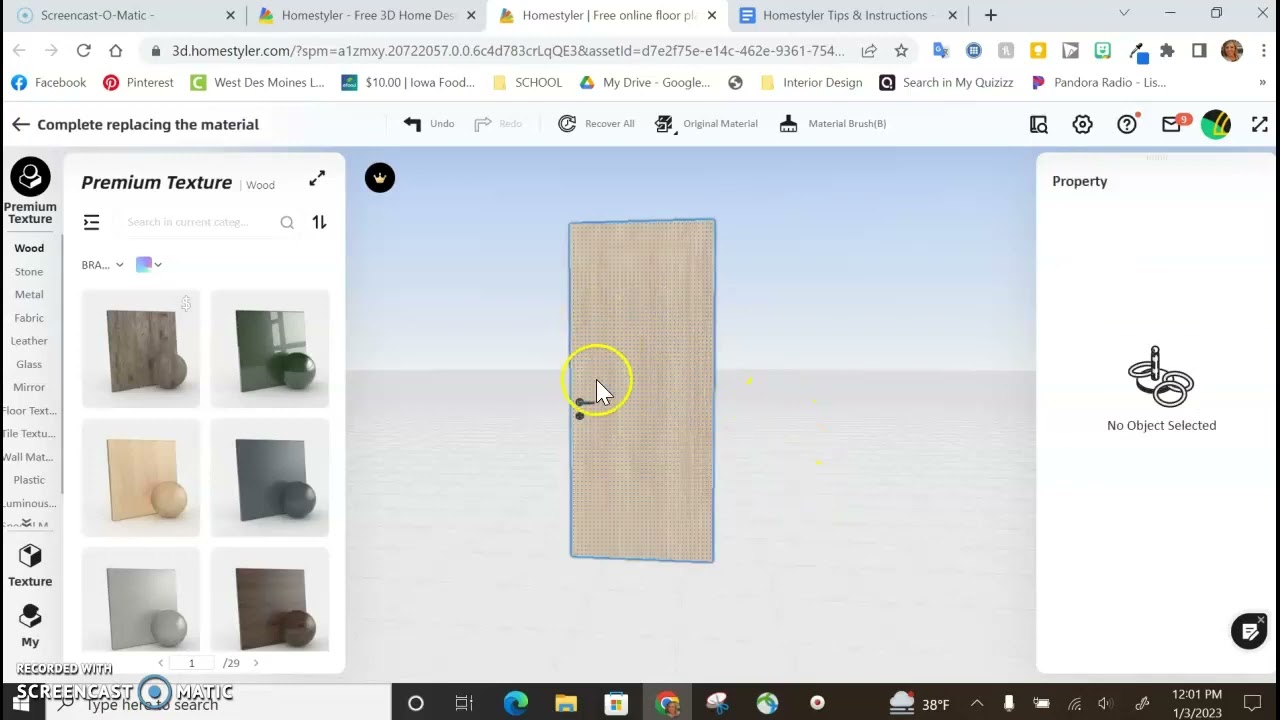Open the Pinterest bookmark
This screenshot has width=1280, height=720.
pos(138,83)
